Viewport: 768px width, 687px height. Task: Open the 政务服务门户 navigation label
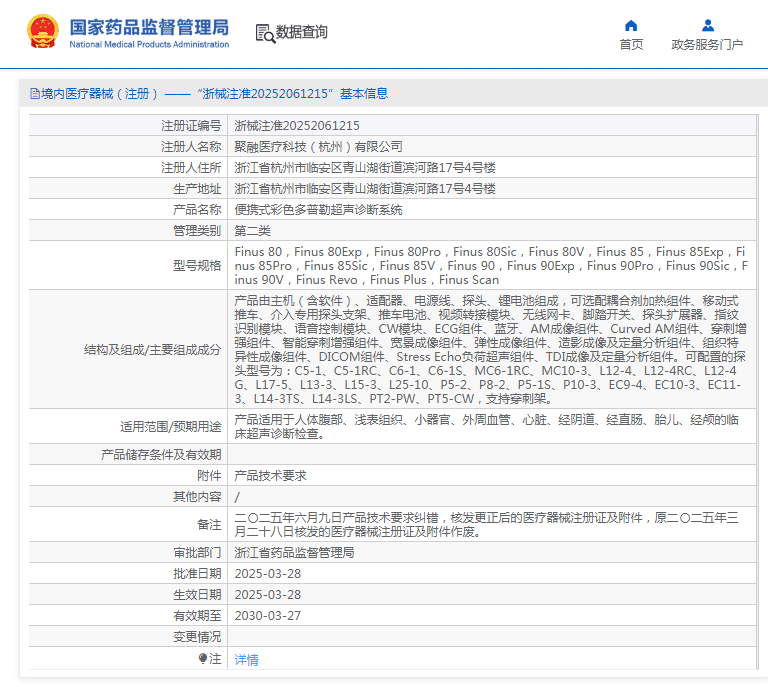[707, 45]
